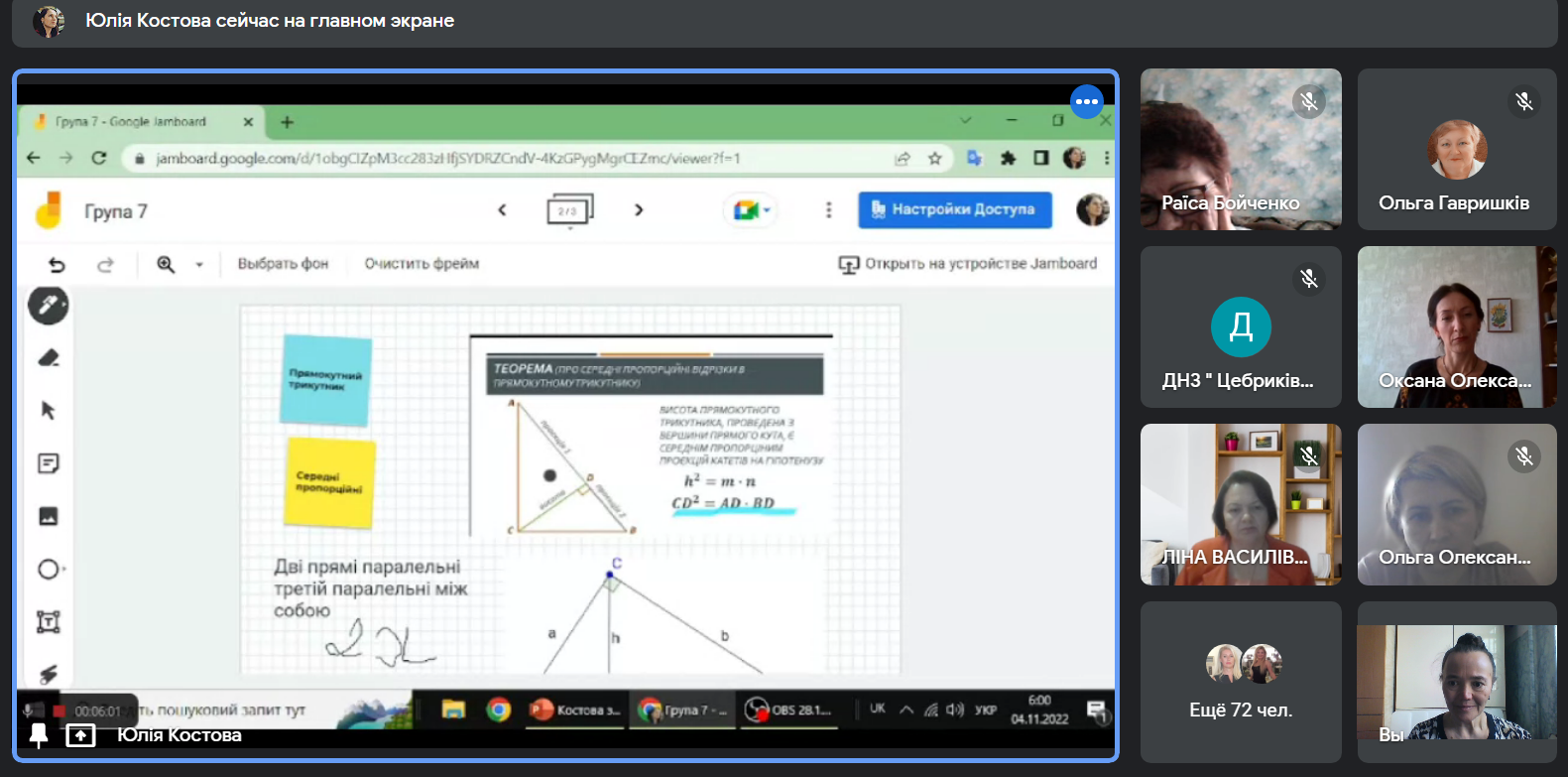
Task: Open blue three-dot options on presentation tile
Action: click(1087, 101)
